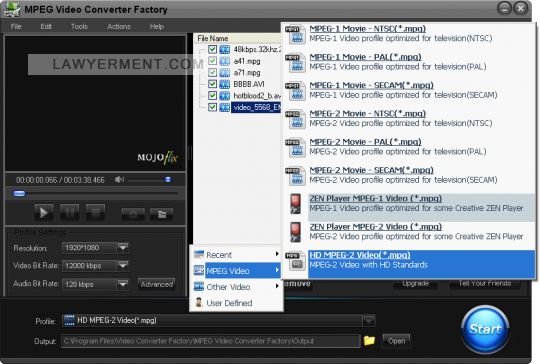Click the File Name column header
This screenshot has height=364, width=540.
click(238, 38)
